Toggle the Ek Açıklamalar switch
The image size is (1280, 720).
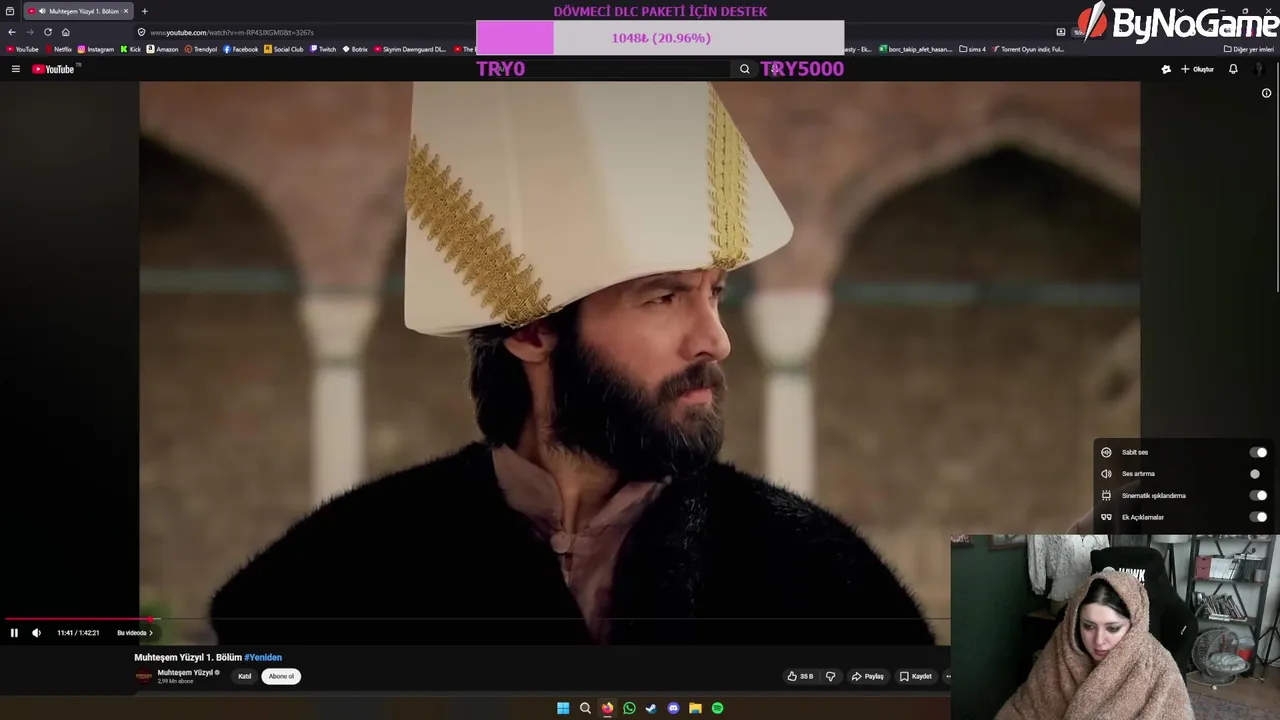pyautogui.click(x=1259, y=517)
